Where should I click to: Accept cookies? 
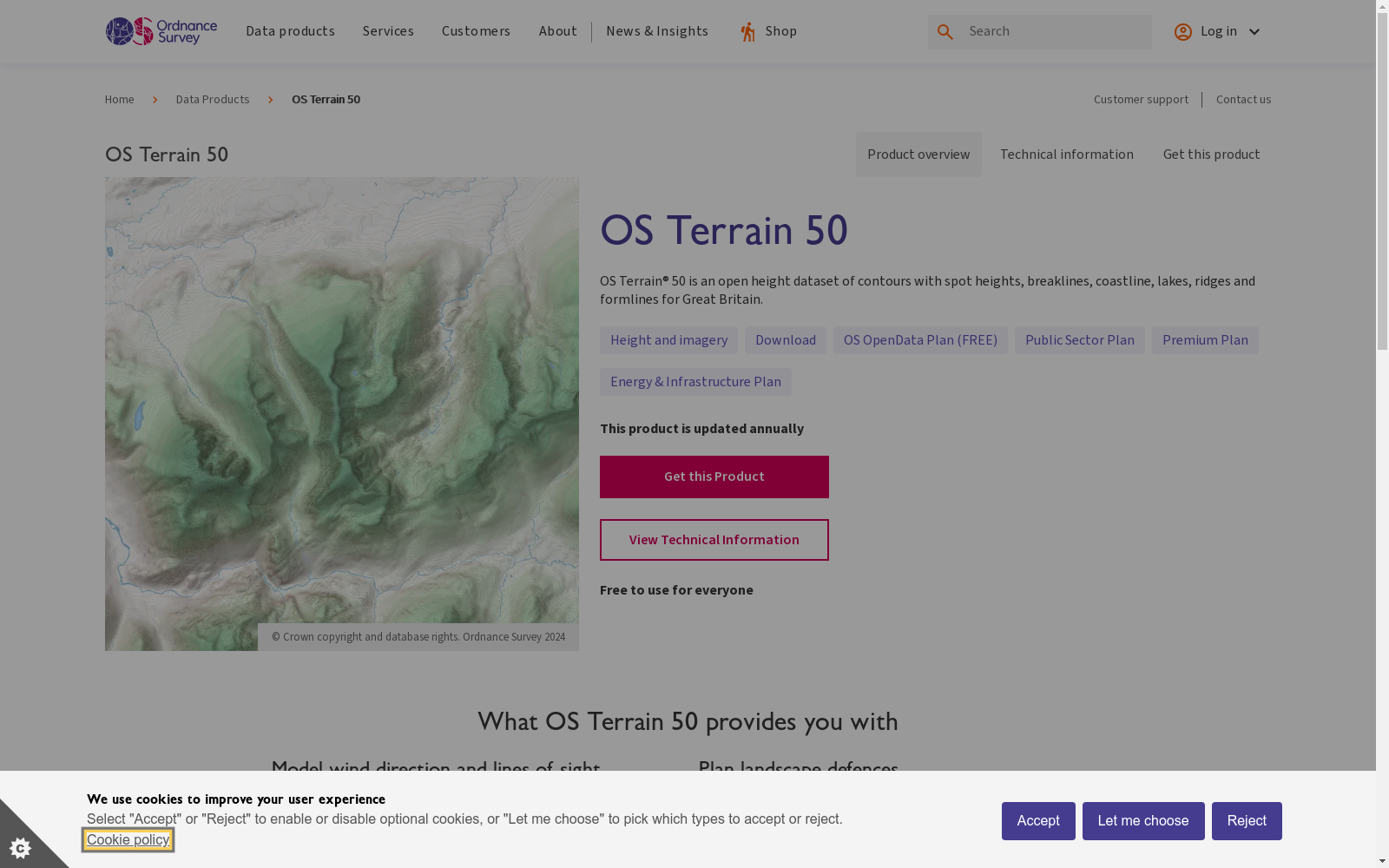tap(1038, 821)
